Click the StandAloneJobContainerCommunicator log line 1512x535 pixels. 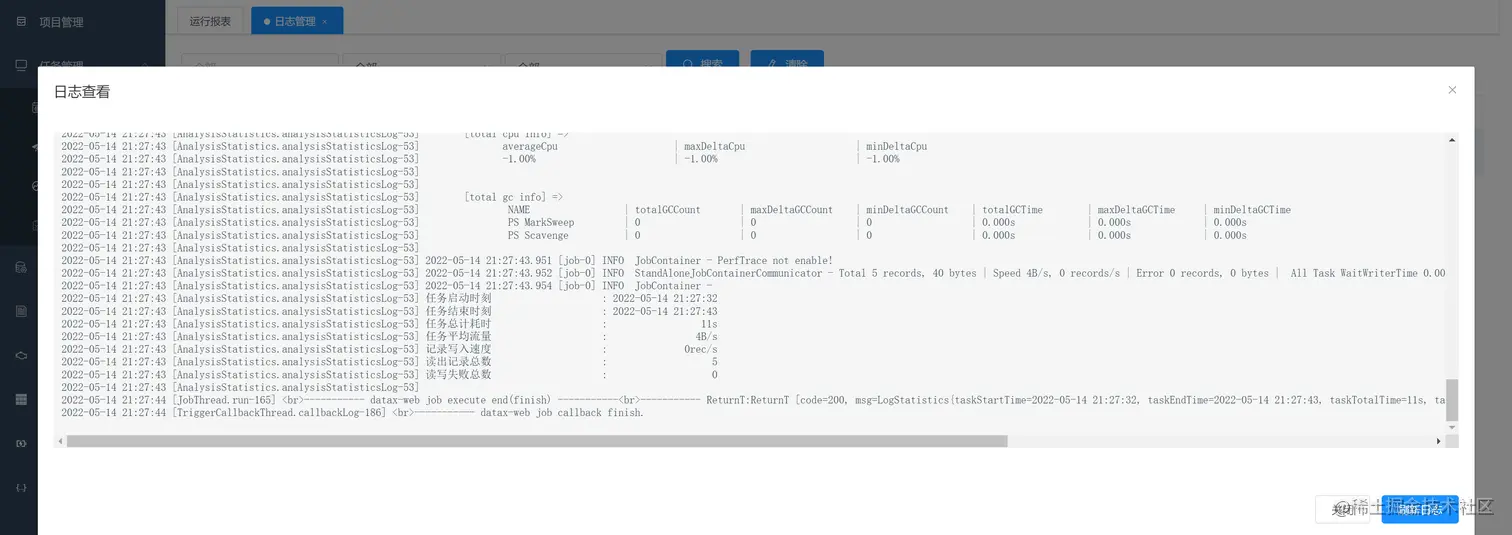tap(753, 273)
